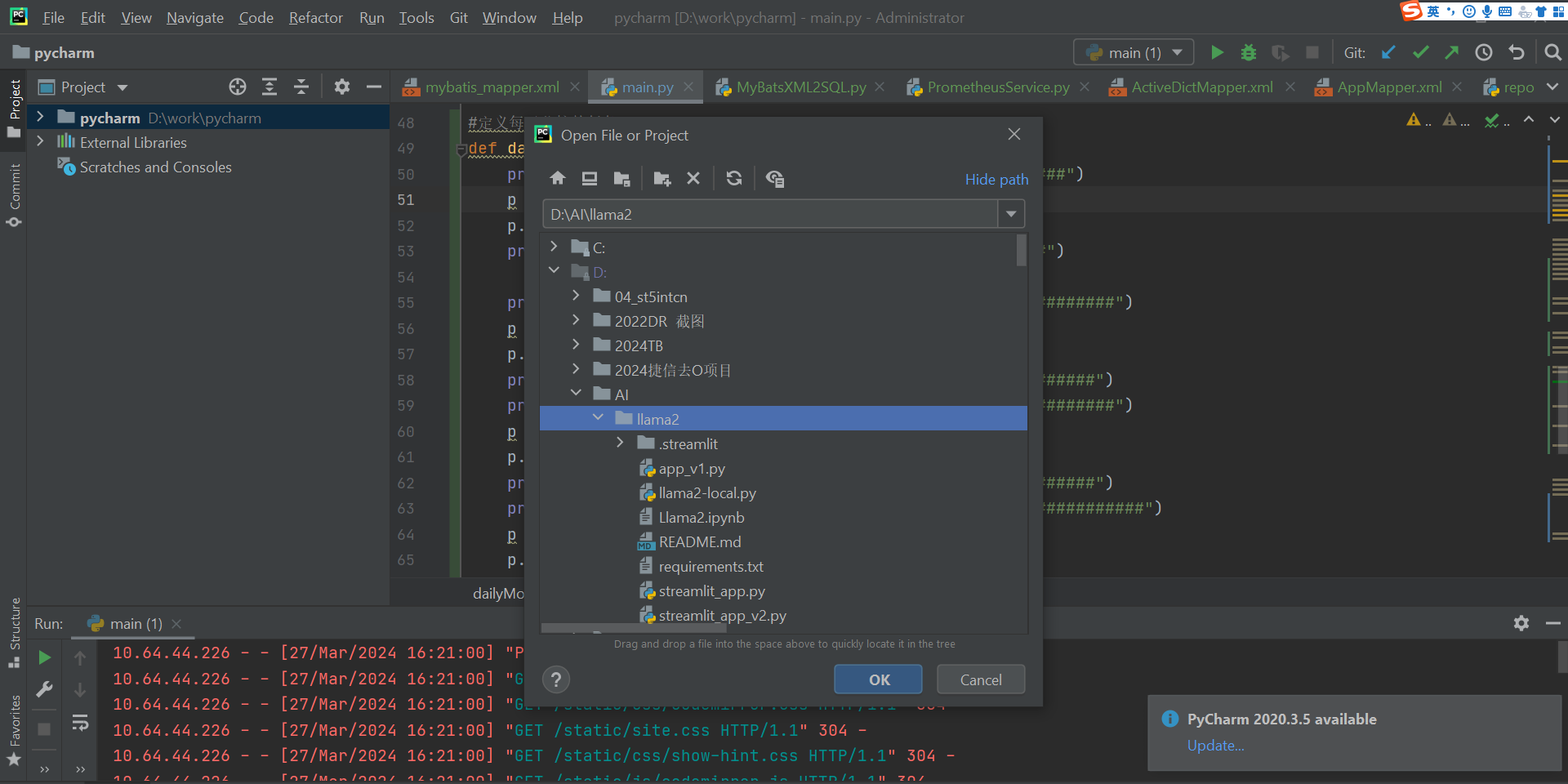Screen dimensions: 1568x784
Task: Click the Desktop Directory icon in dialog
Action: click(x=590, y=179)
